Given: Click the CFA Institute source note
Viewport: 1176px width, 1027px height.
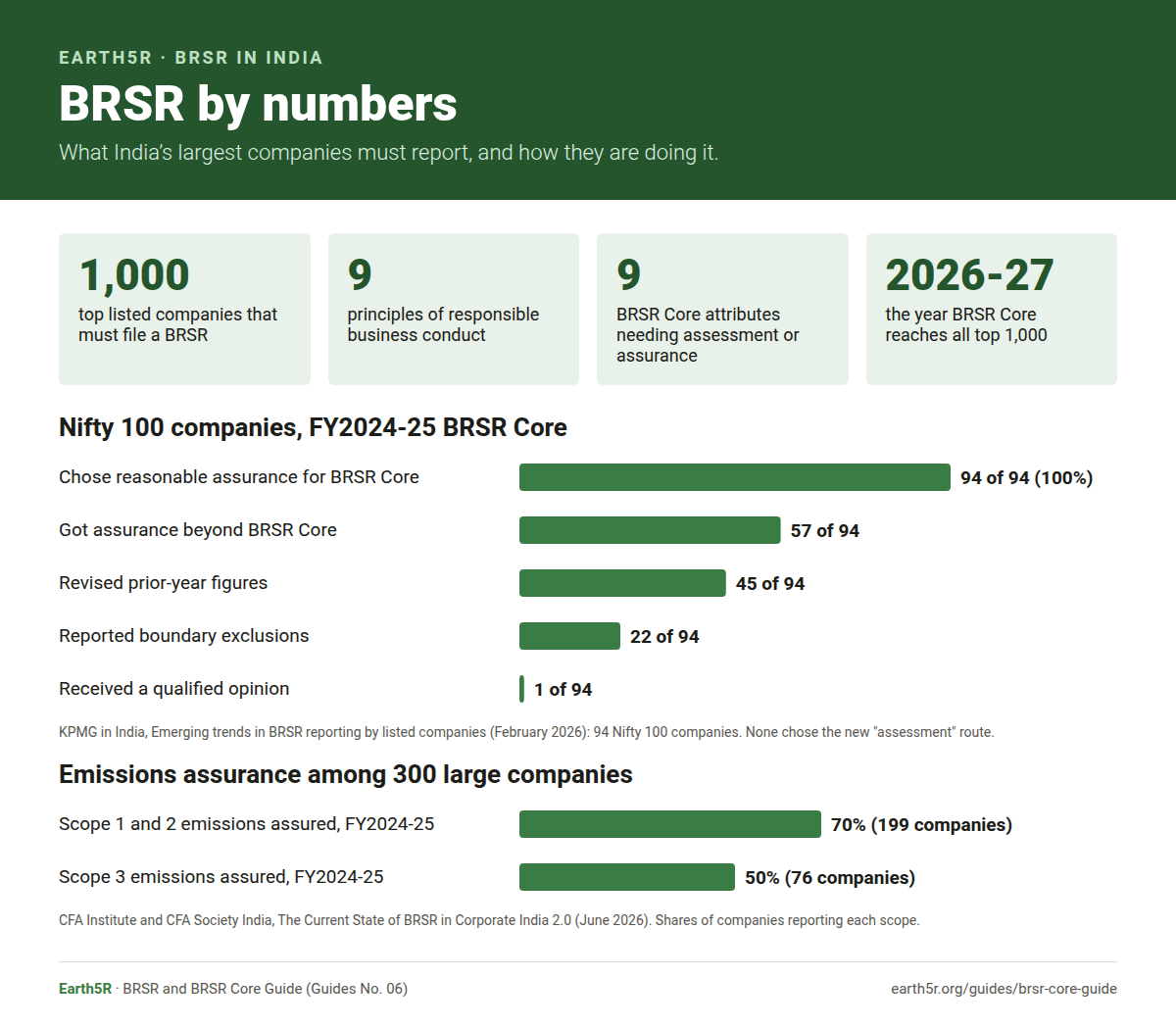Looking at the screenshot, I should point(489,920).
